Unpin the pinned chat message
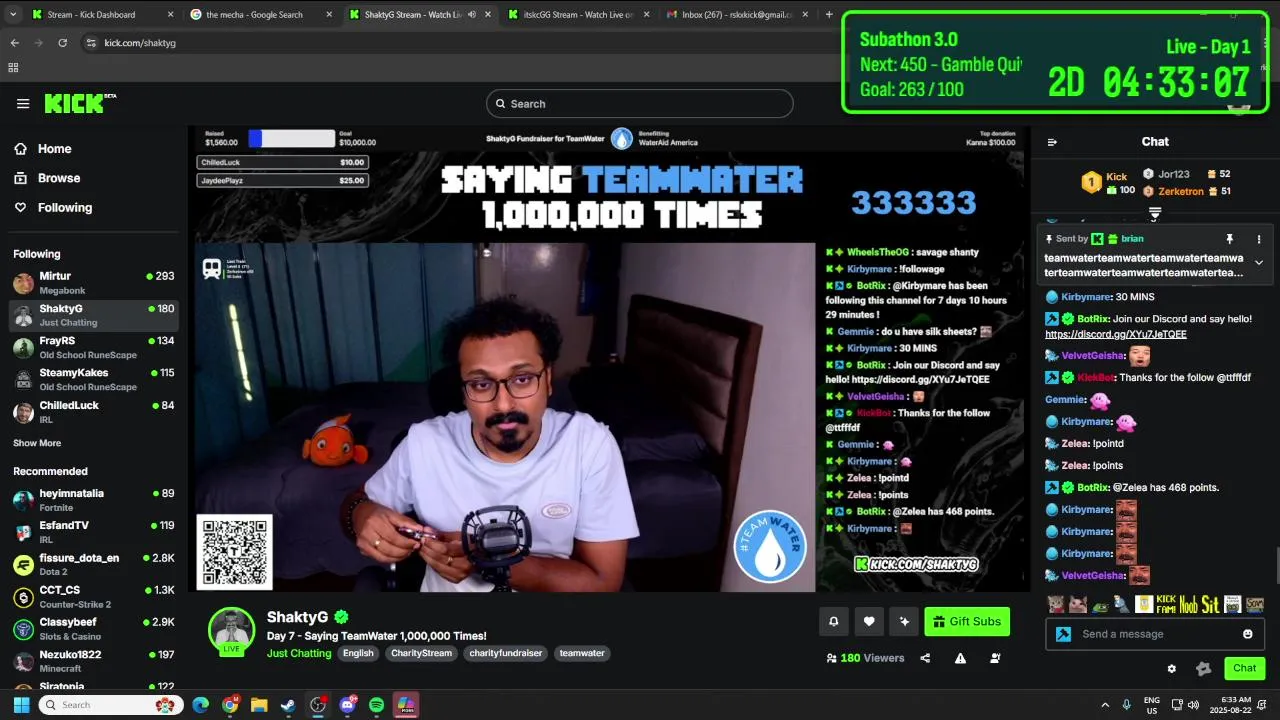1280x720 pixels. point(1230,239)
